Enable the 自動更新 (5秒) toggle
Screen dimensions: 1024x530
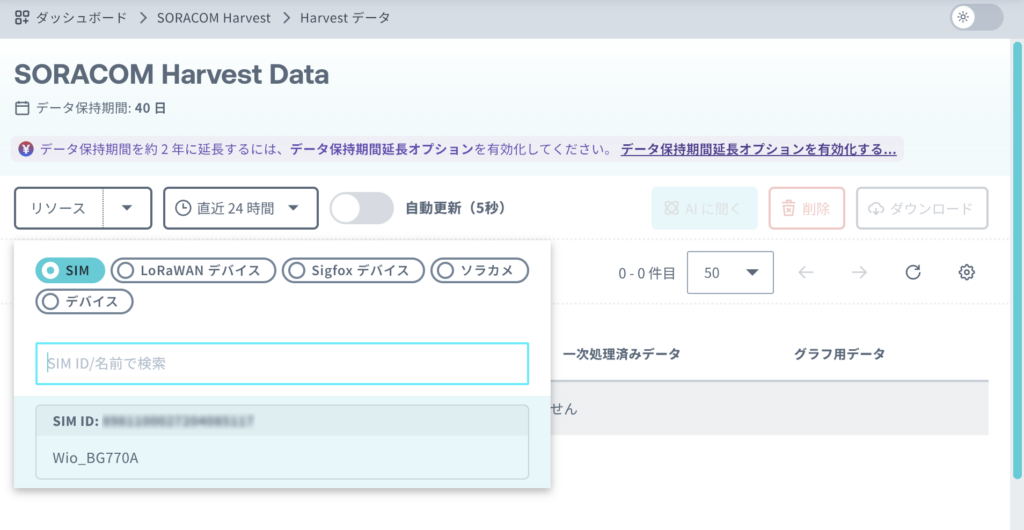click(x=362, y=208)
